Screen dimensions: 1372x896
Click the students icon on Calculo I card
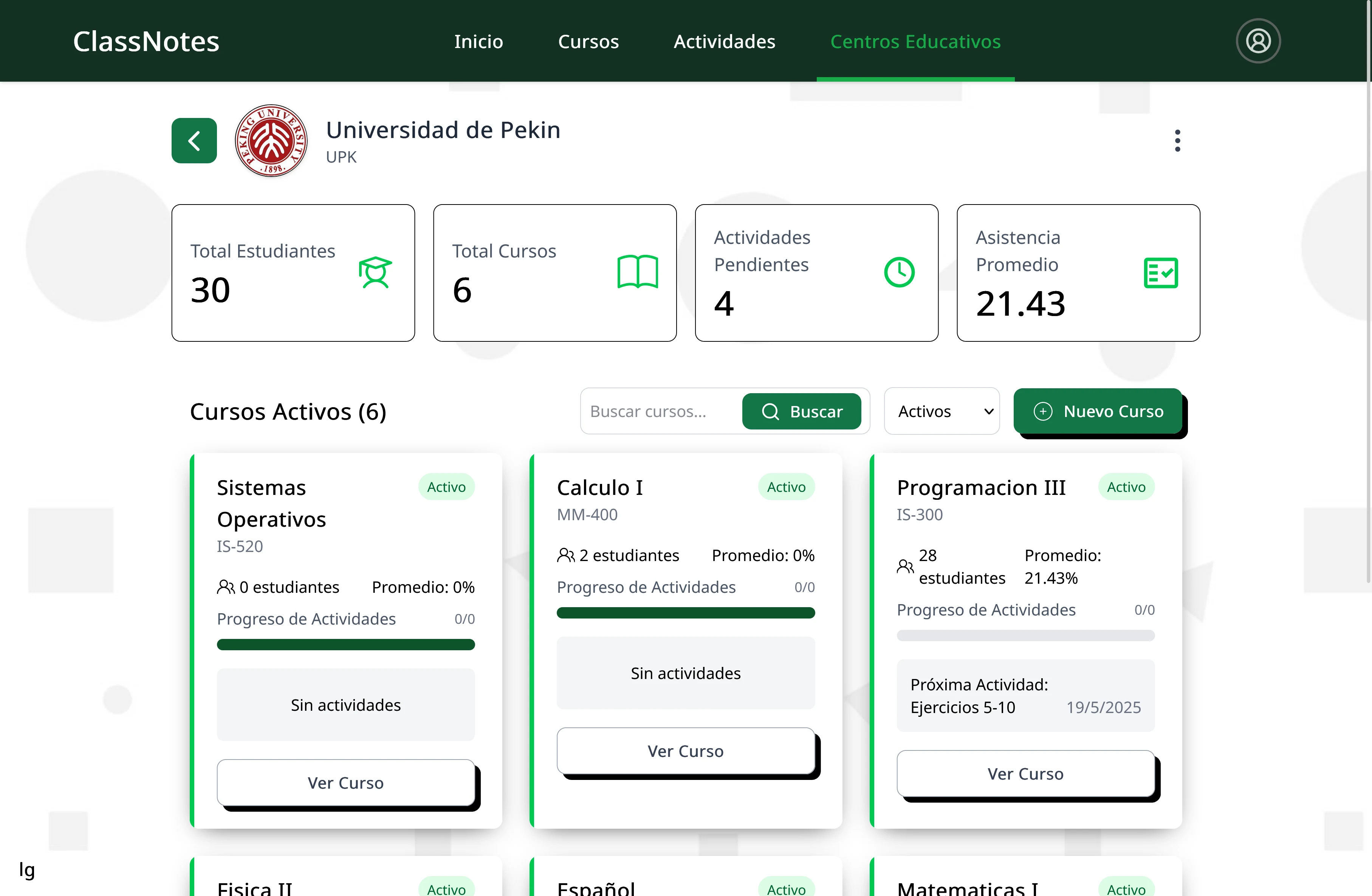565,555
